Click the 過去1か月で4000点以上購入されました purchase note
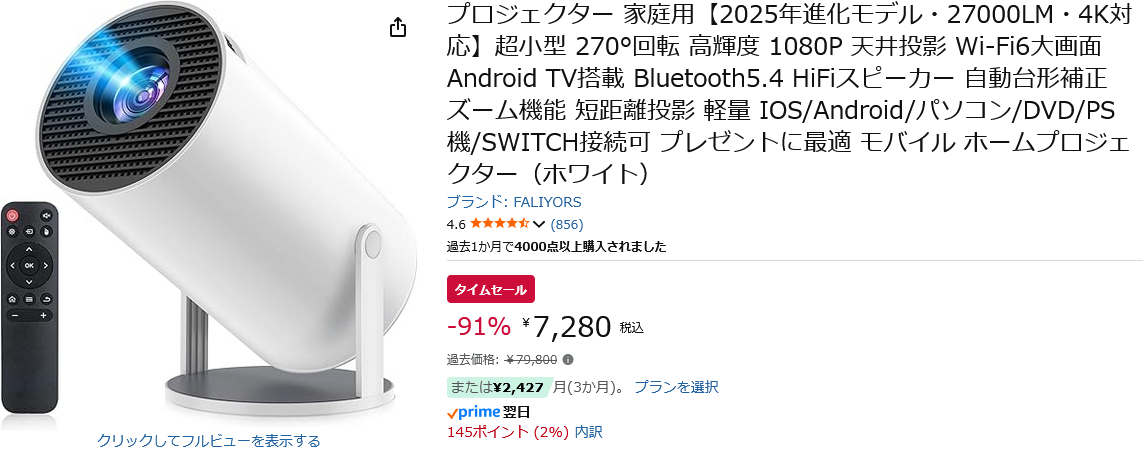 click(556, 246)
